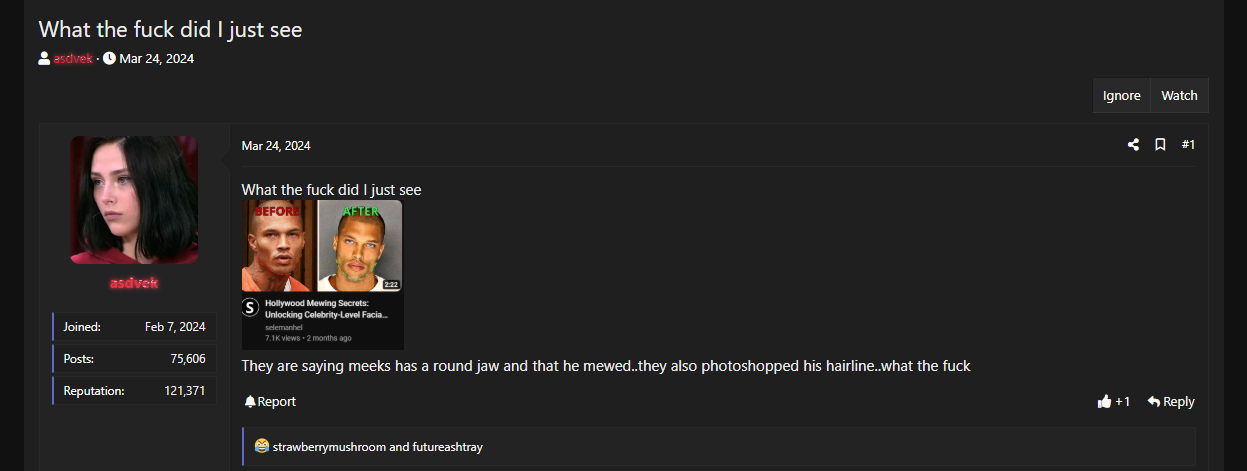Screen dimensions: 1247x471
Task: Open asdvek's avatar image
Action: [x=134, y=199]
